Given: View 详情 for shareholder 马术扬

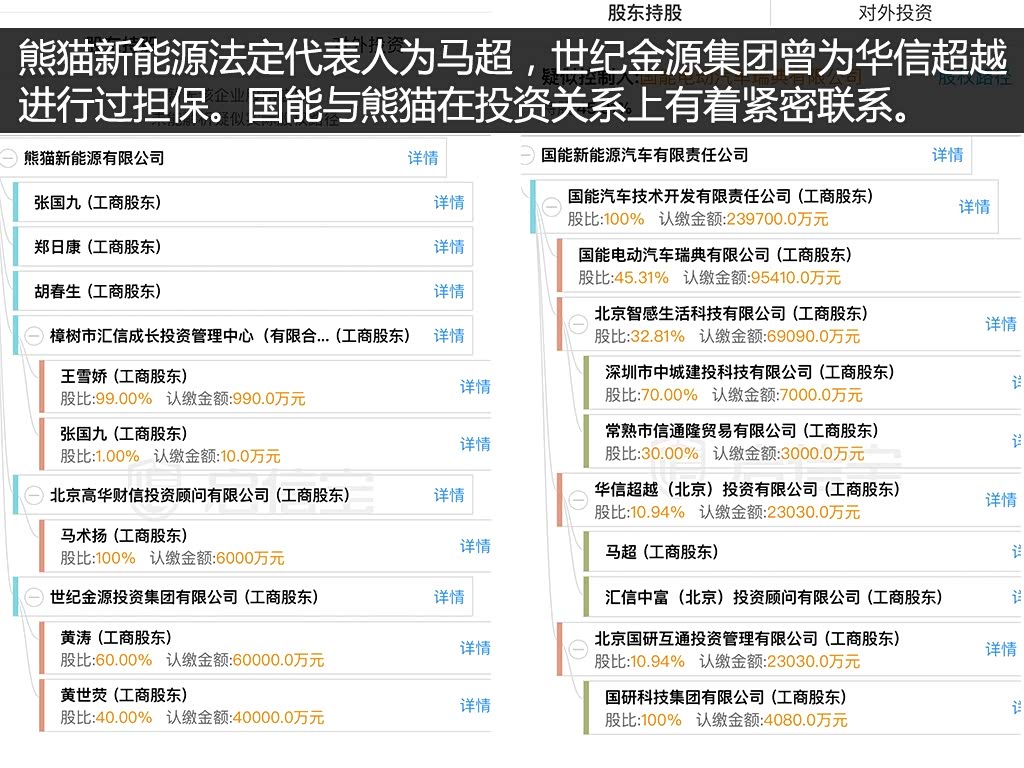Looking at the screenshot, I should pos(474,546).
